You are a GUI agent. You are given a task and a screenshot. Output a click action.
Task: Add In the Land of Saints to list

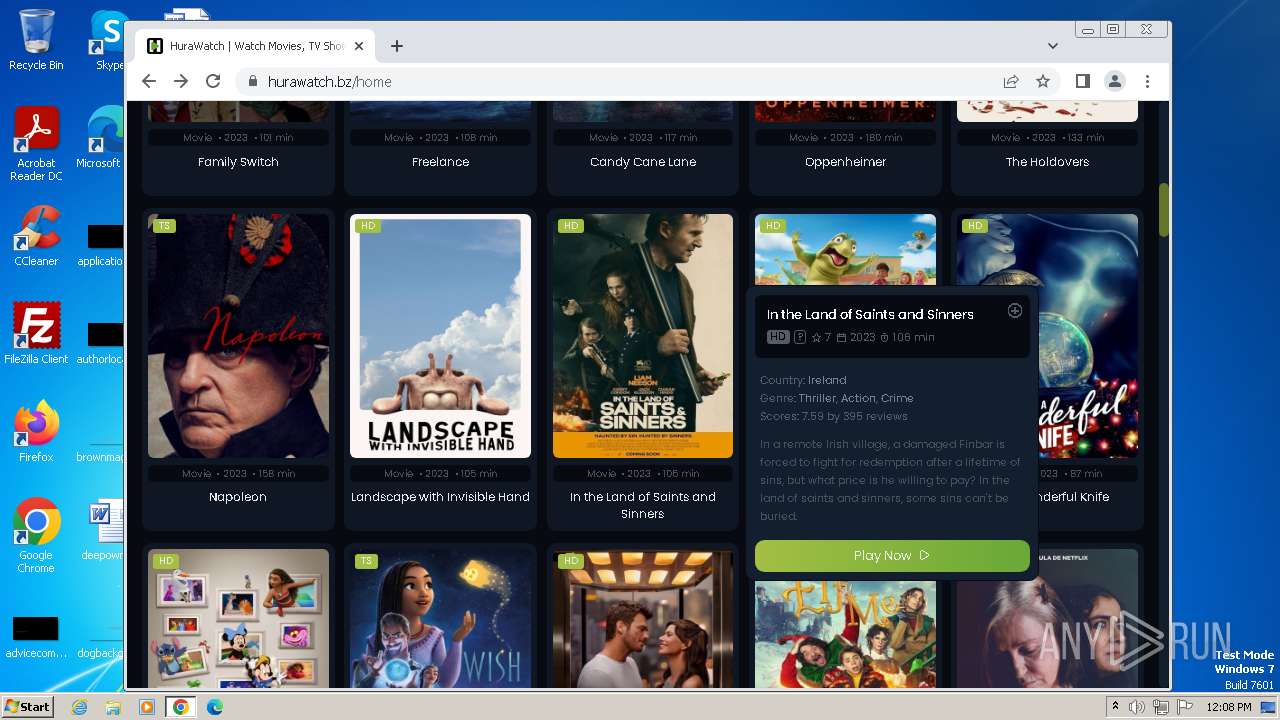pyautogui.click(x=1014, y=311)
